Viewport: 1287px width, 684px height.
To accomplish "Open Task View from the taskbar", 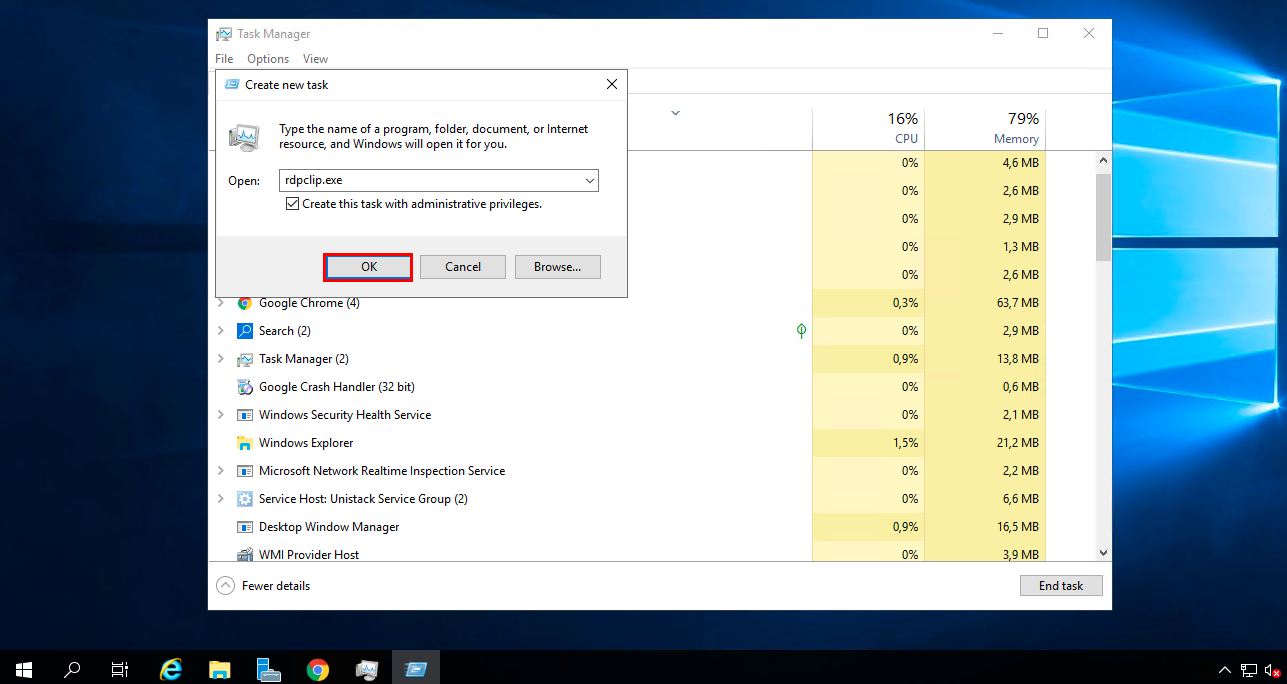I will tap(120, 669).
